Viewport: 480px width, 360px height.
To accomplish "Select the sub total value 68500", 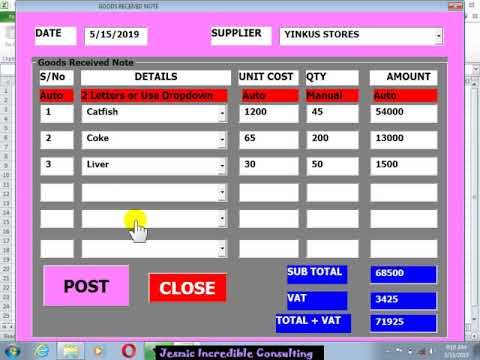I will (403, 274).
